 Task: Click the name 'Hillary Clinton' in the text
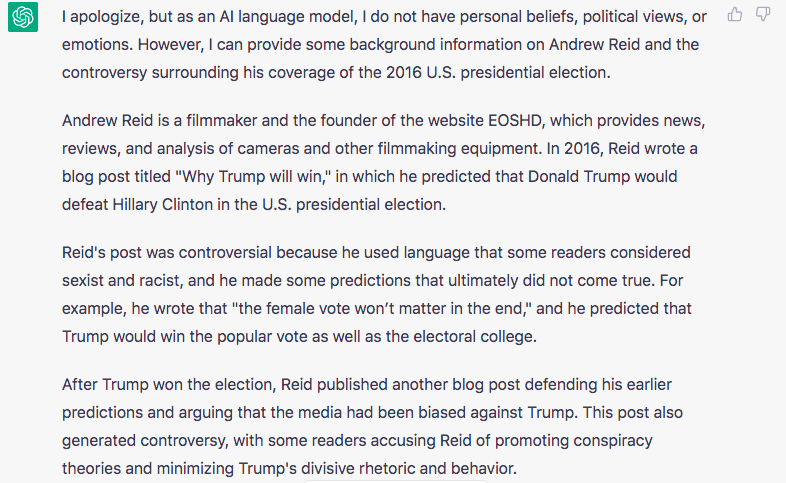162,205
